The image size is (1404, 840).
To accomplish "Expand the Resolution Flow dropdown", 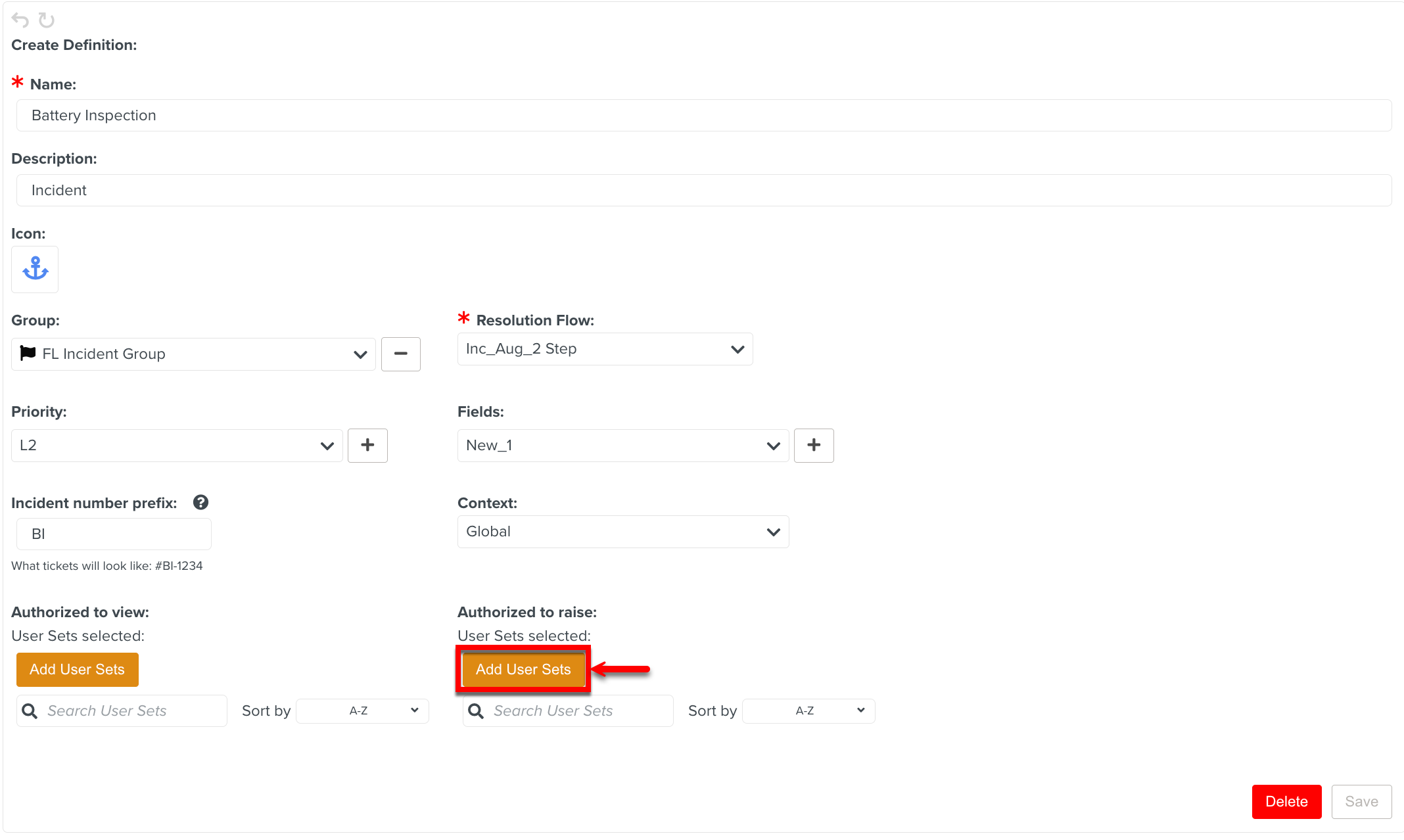I will pos(605,349).
